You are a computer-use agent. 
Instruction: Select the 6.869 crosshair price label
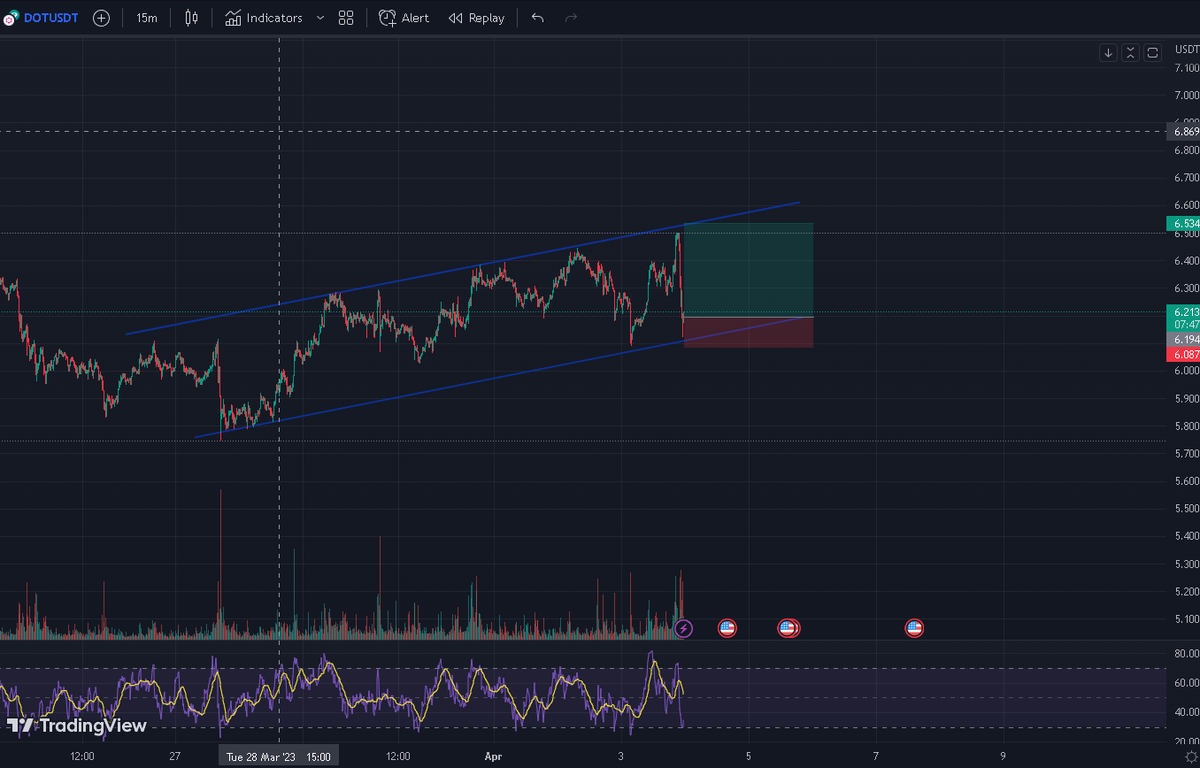point(1184,131)
